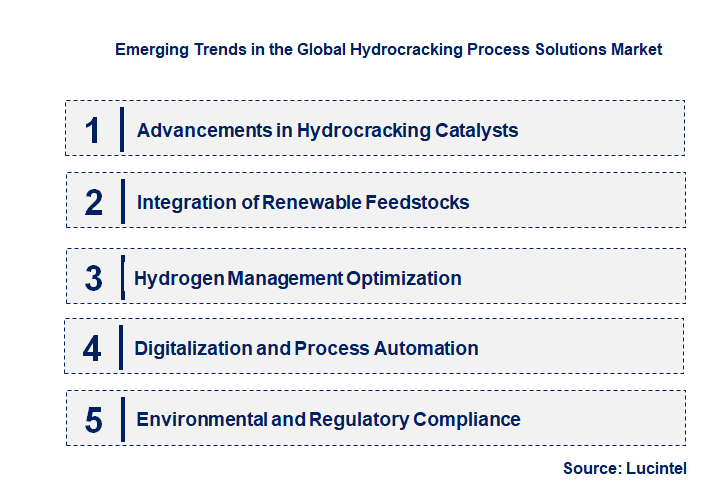Select 'Digitalization and Process Automation' text

point(306,348)
